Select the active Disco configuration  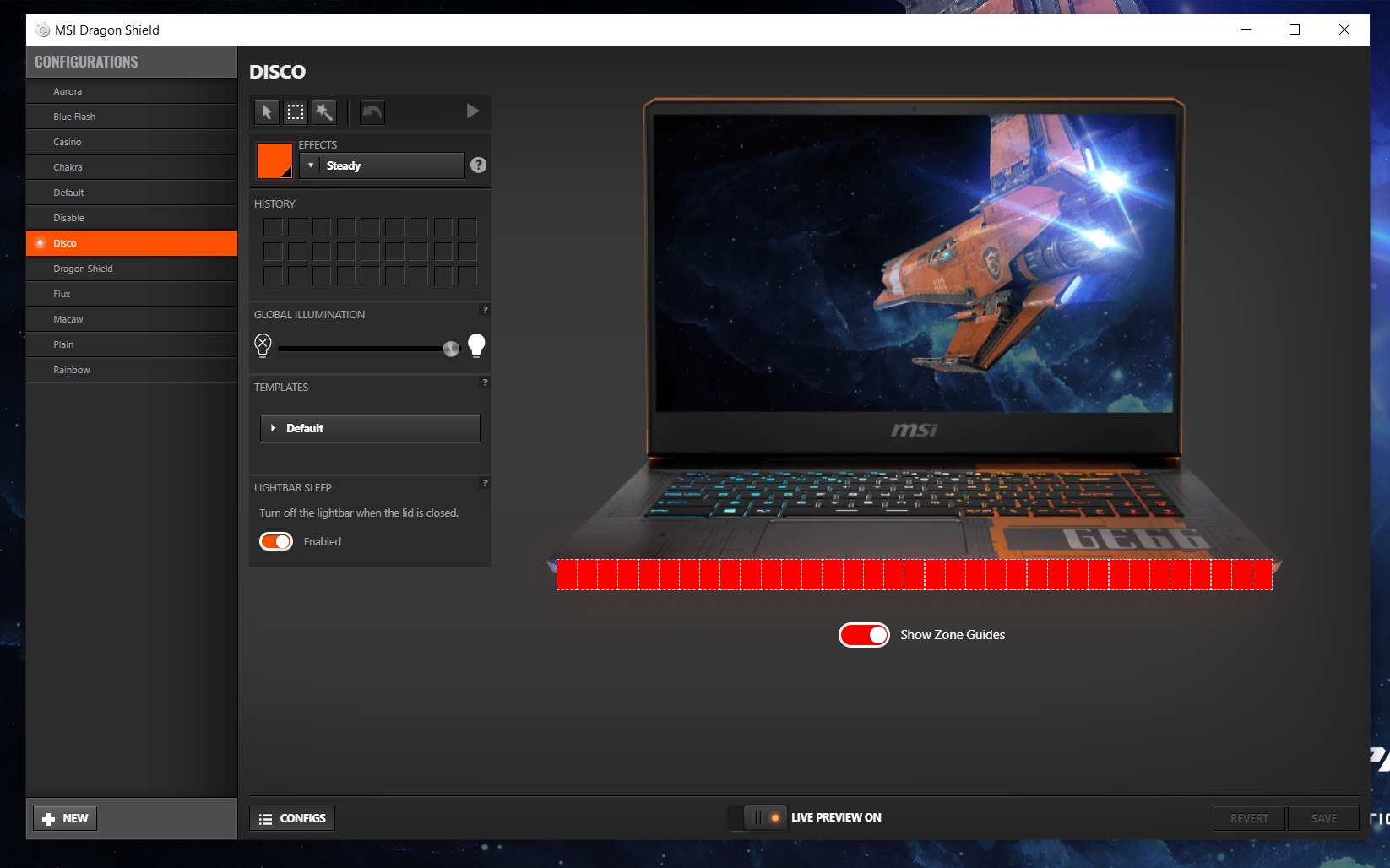[132, 243]
